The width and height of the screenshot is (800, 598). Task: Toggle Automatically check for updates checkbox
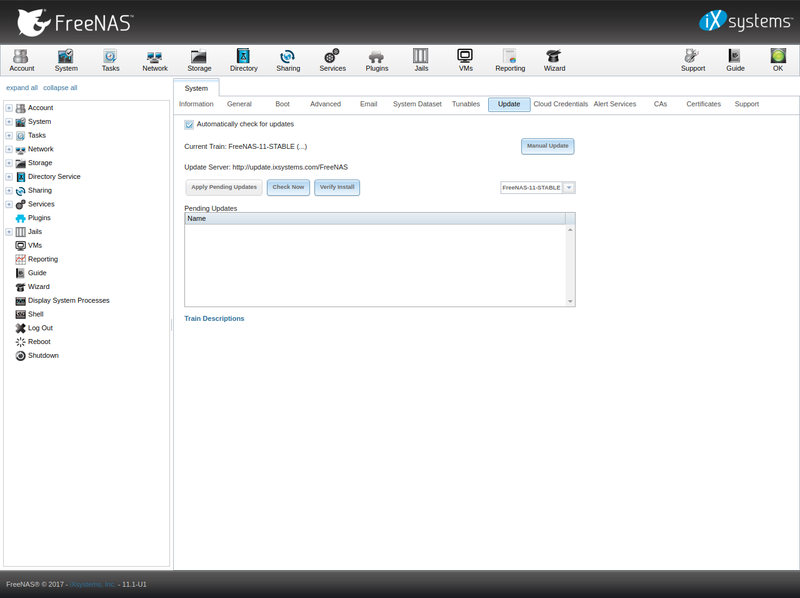tap(189, 124)
